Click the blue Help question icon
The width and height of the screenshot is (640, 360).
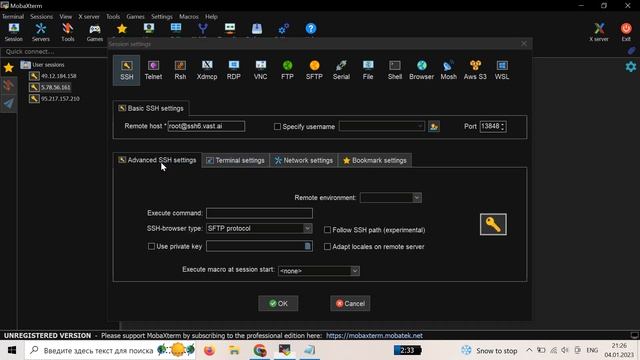click(311, 29)
